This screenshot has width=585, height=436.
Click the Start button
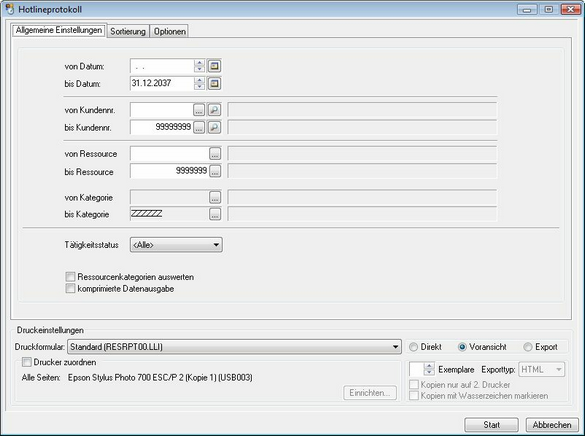pyautogui.click(x=491, y=425)
